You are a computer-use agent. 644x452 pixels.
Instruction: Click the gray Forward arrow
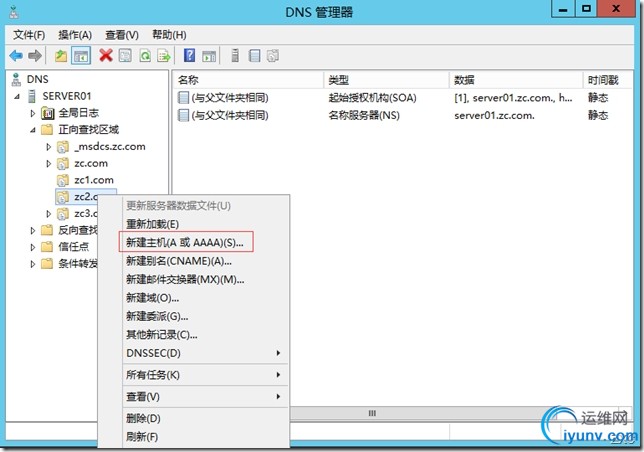pyautogui.click(x=35, y=55)
